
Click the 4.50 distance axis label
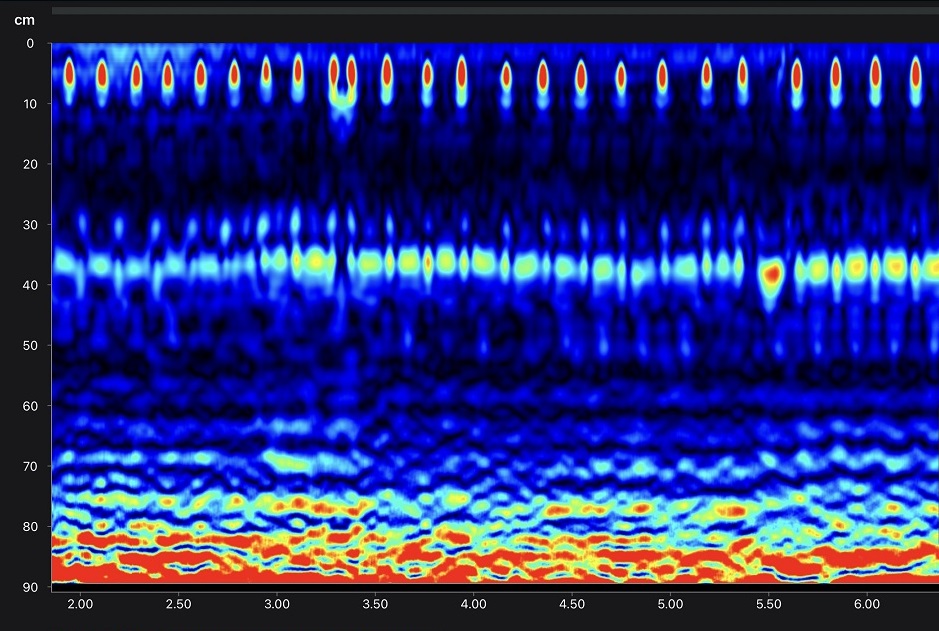click(x=572, y=605)
